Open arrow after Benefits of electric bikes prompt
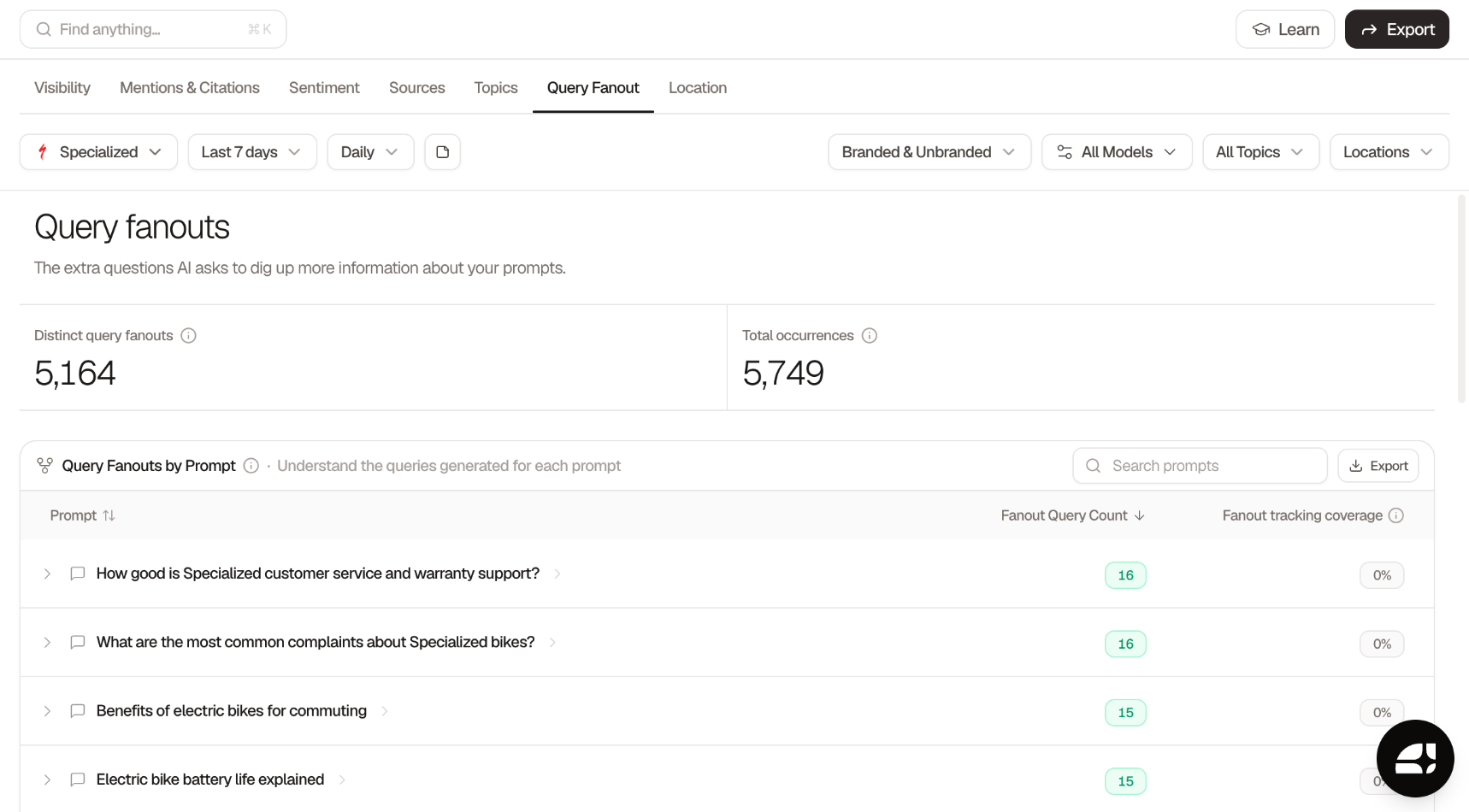 [x=385, y=711]
